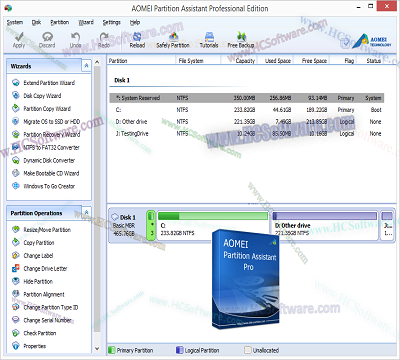Open the System menu

coord(15,22)
